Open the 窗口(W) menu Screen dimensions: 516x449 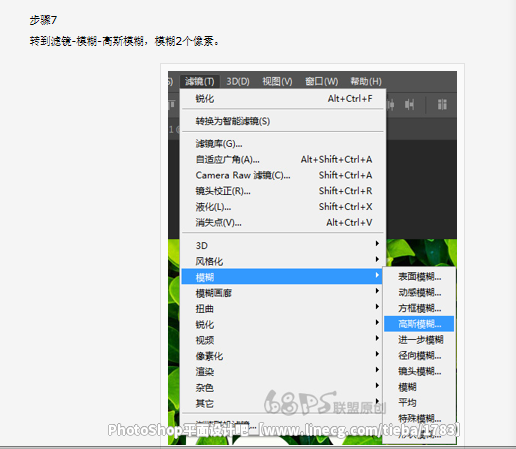321,81
